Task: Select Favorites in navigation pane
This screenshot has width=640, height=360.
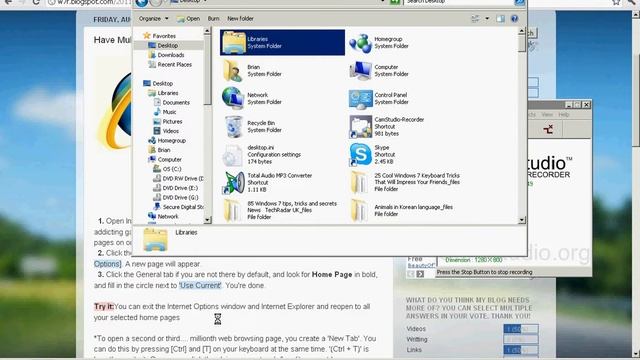Action: click(x=159, y=36)
